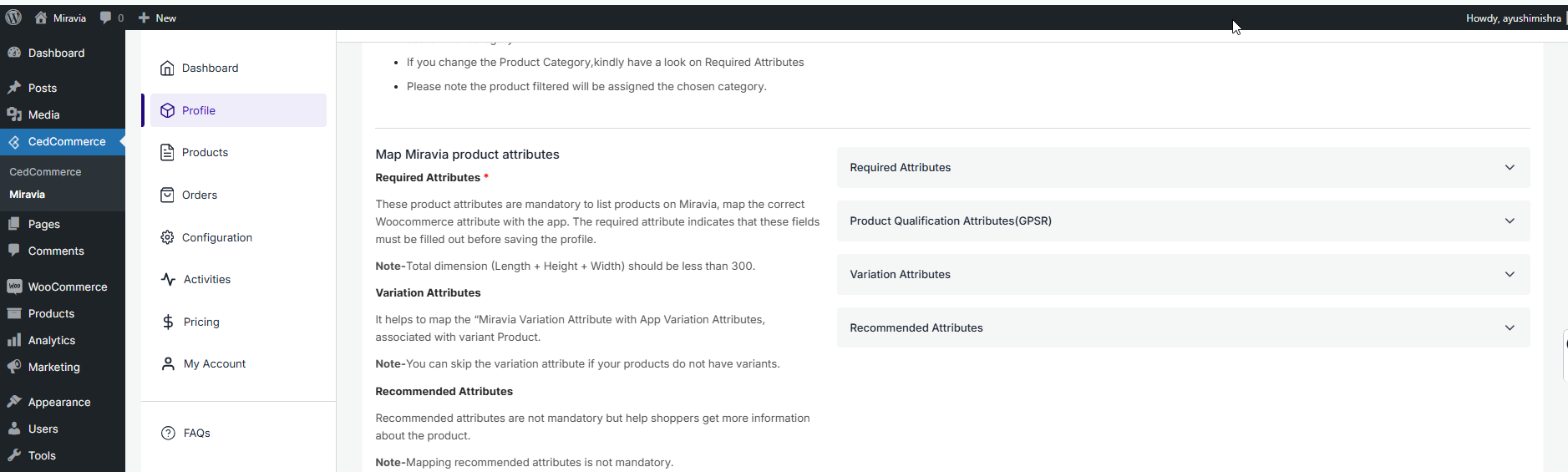Screen dimensions: 1568x472
Task: Click the document icon beside Miravia Products
Action: click(x=167, y=152)
